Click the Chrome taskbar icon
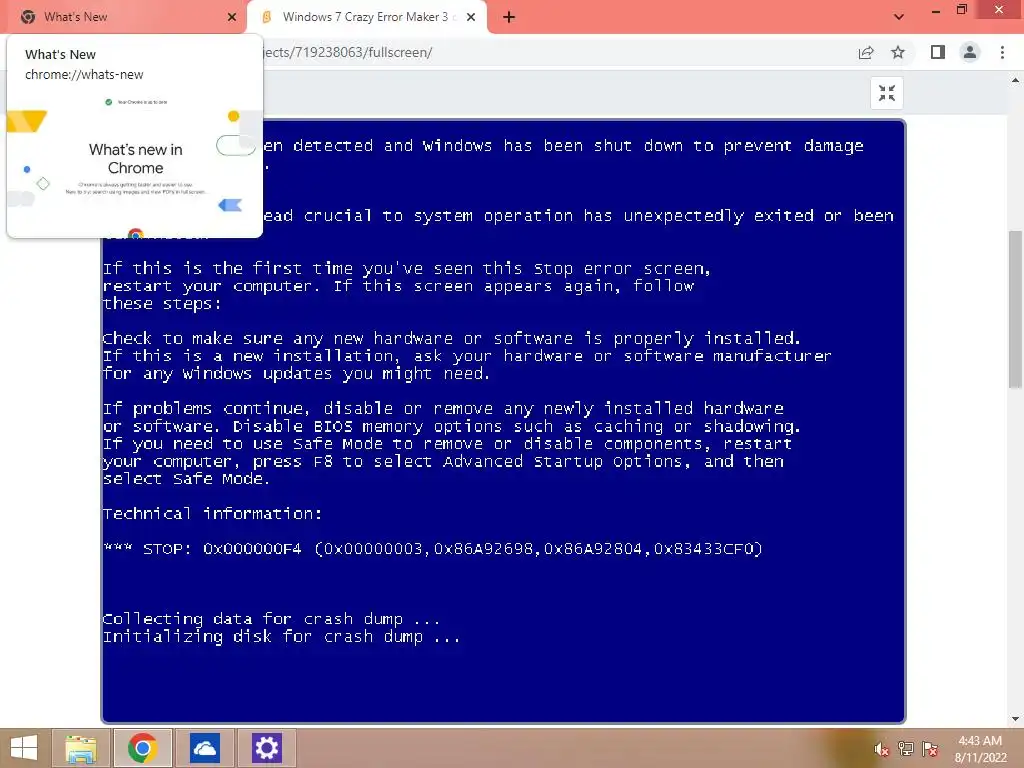Viewport: 1024px width, 768px height. pyautogui.click(x=143, y=748)
